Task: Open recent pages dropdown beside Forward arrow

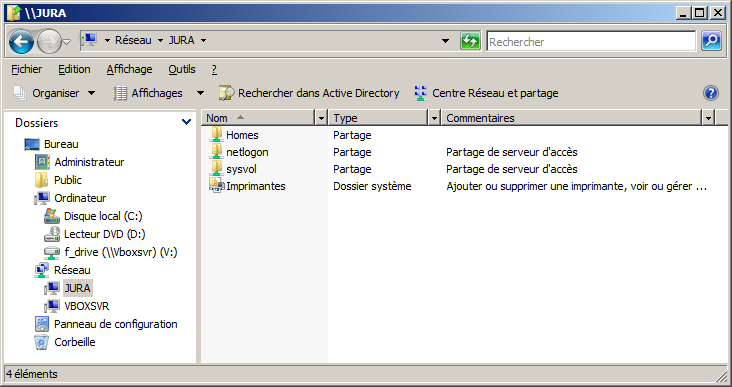Action: tap(67, 42)
